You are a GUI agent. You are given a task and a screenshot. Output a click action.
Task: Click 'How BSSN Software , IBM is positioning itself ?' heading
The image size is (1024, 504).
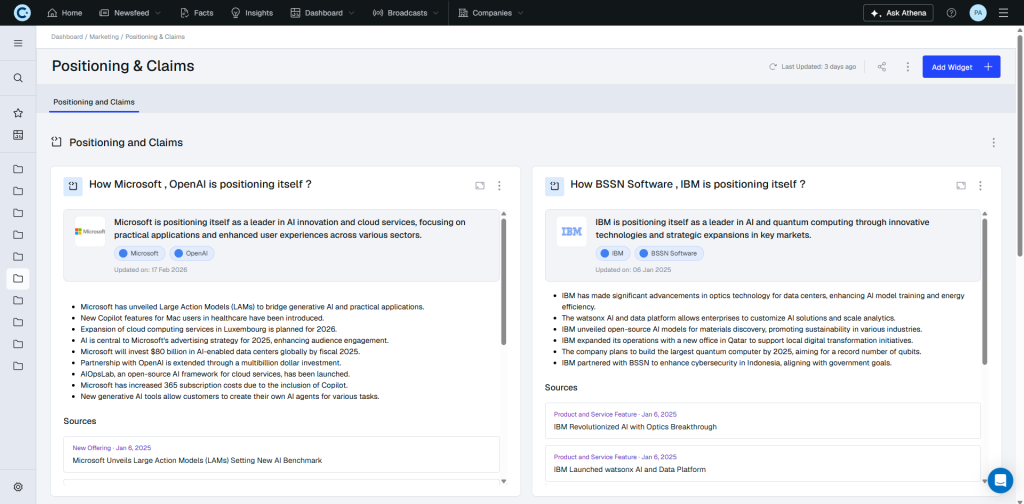[x=688, y=184]
